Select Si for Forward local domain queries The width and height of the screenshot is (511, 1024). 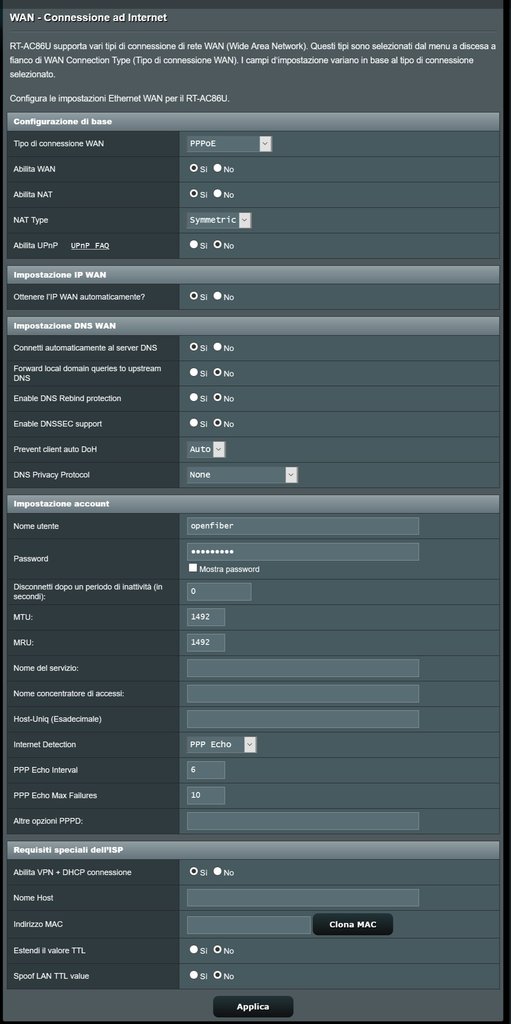pyautogui.click(x=193, y=373)
